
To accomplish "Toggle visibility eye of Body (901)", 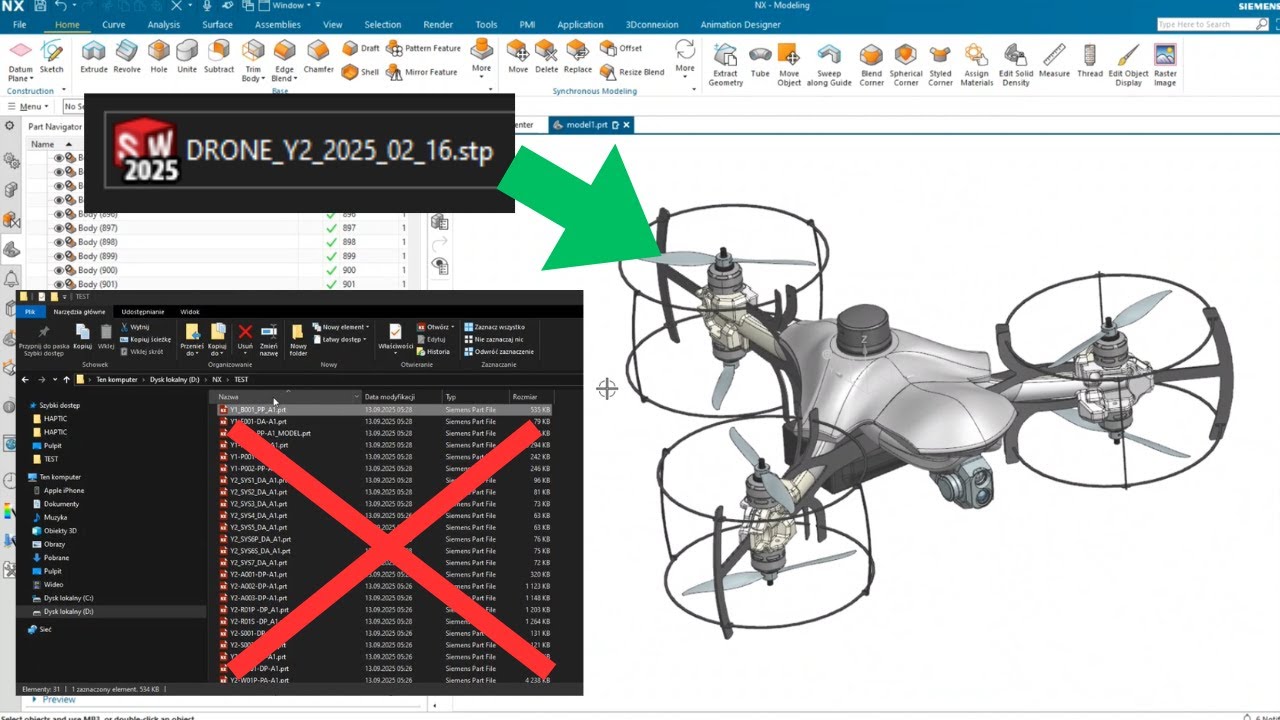I will [59, 284].
